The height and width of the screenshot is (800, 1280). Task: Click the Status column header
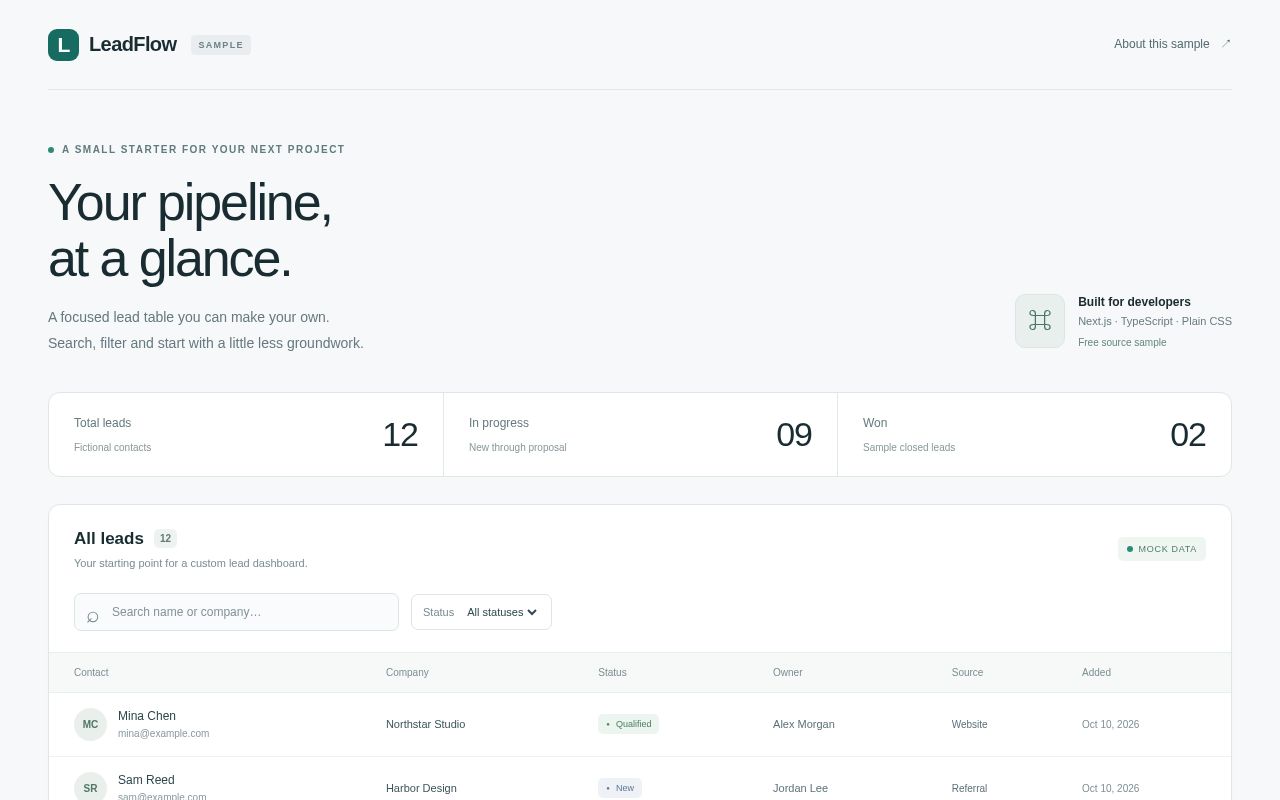coord(612,673)
